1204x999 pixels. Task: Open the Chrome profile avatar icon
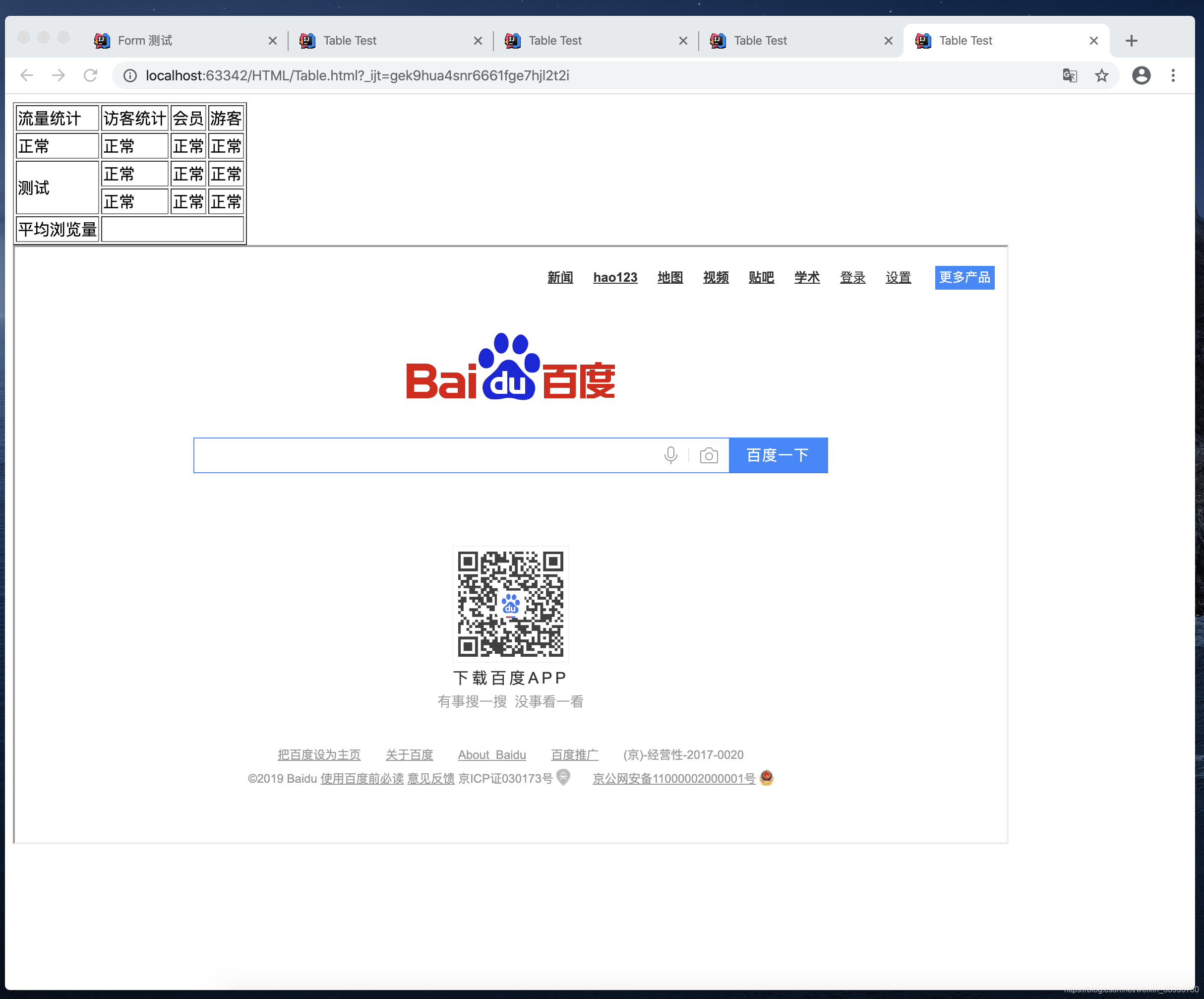[1141, 75]
